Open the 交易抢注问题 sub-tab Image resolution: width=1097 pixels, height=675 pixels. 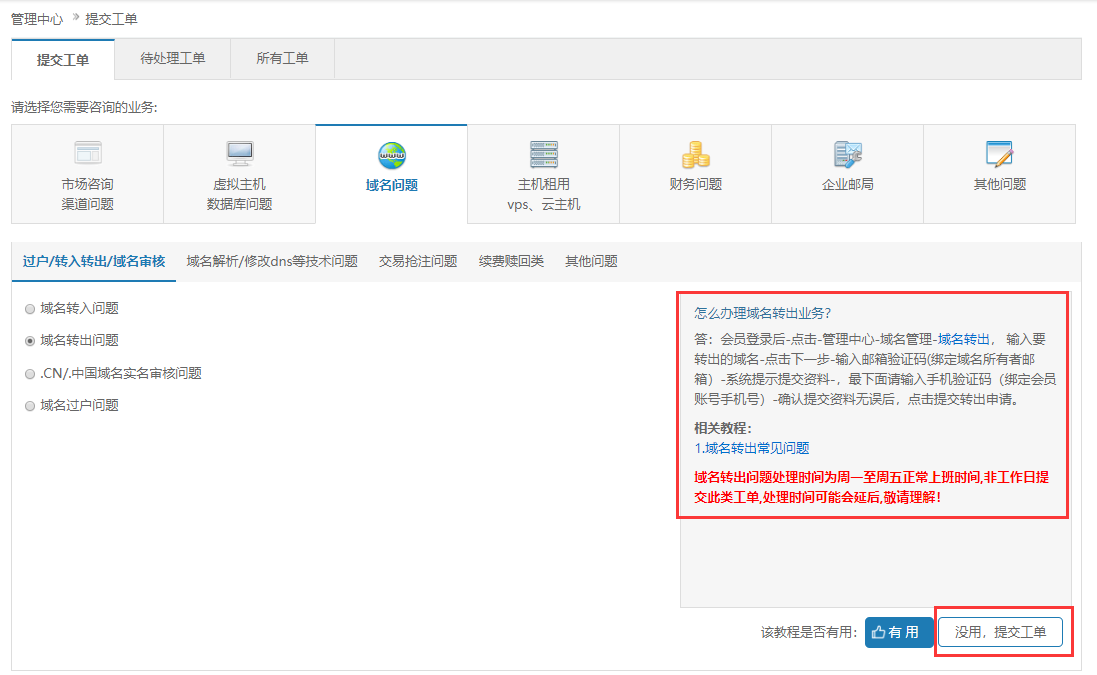[418, 261]
